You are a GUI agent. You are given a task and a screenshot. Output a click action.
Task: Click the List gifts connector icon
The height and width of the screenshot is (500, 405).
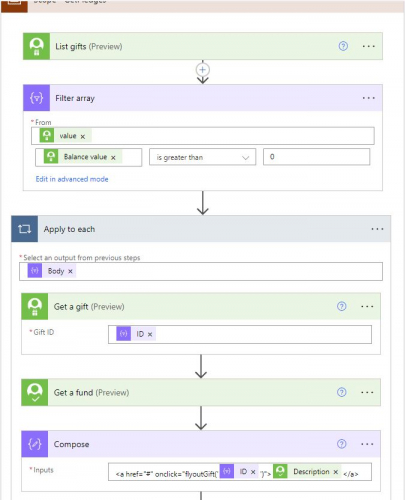37,46
